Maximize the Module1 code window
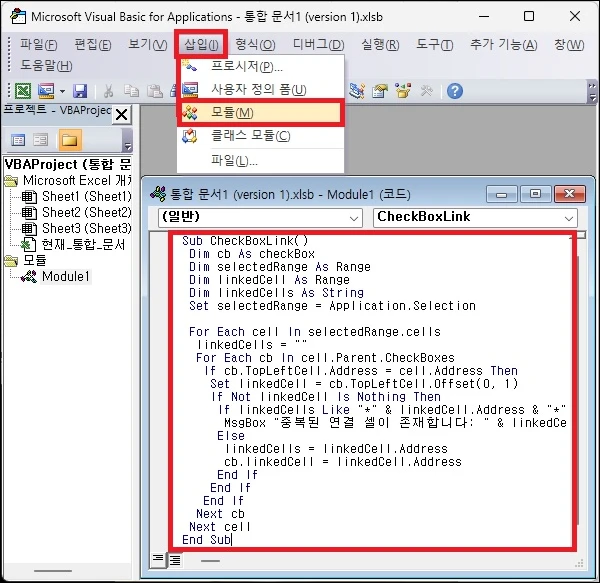This screenshot has height=583, width=600. point(535,194)
